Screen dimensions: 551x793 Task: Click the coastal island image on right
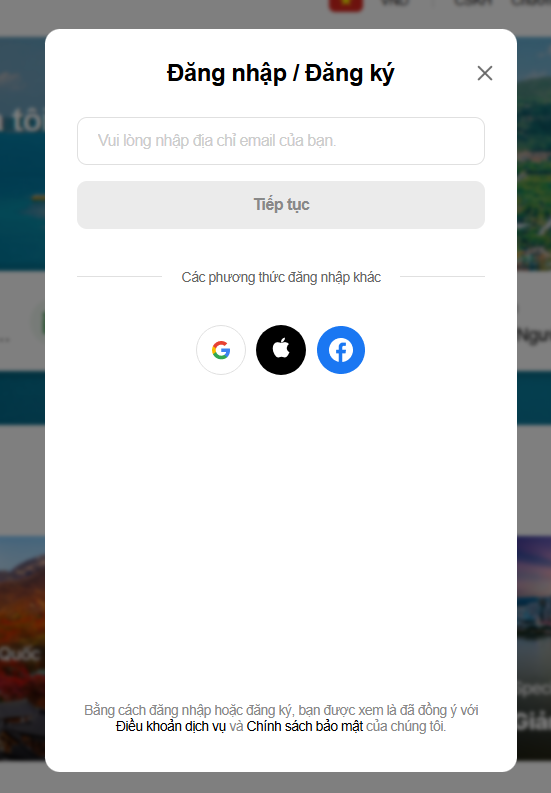(534, 152)
